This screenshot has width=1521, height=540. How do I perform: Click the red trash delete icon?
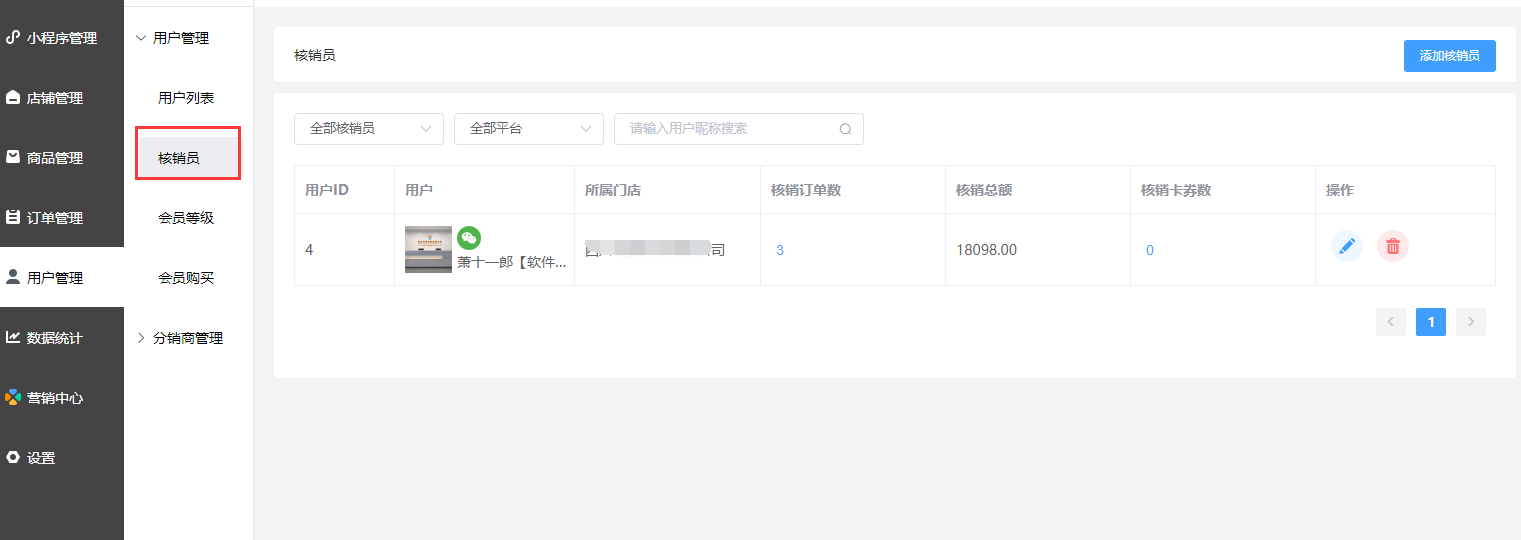coord(1392,246)
